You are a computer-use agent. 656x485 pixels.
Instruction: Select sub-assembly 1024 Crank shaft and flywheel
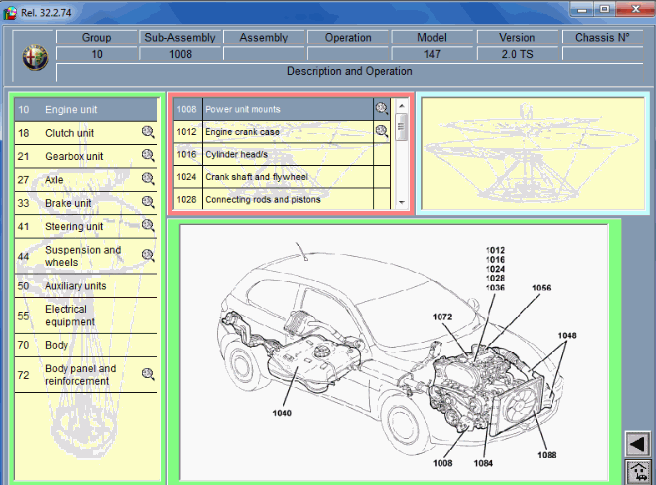point(282,177)
